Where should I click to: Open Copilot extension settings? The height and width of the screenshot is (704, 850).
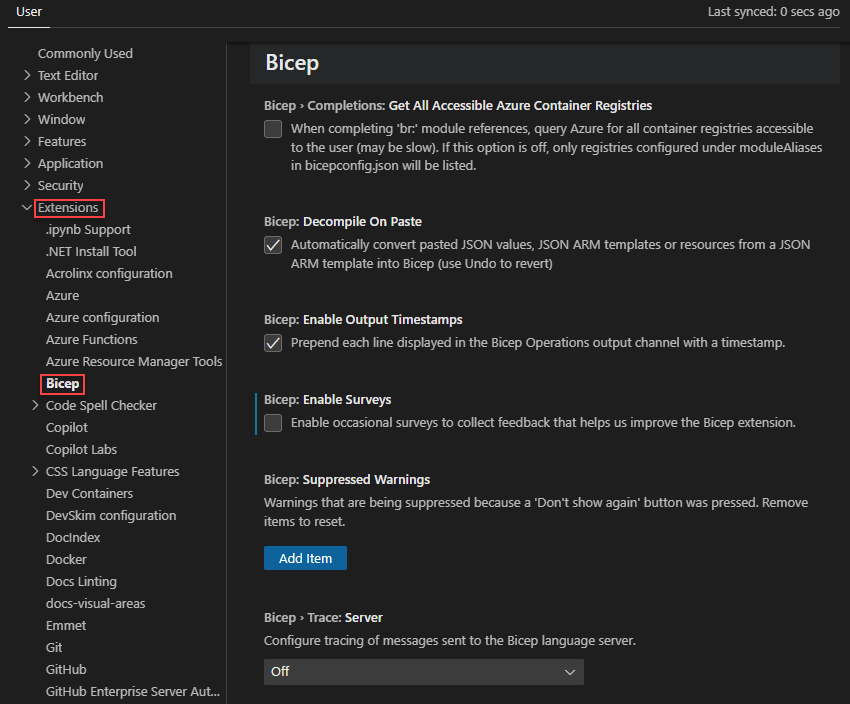65,427
